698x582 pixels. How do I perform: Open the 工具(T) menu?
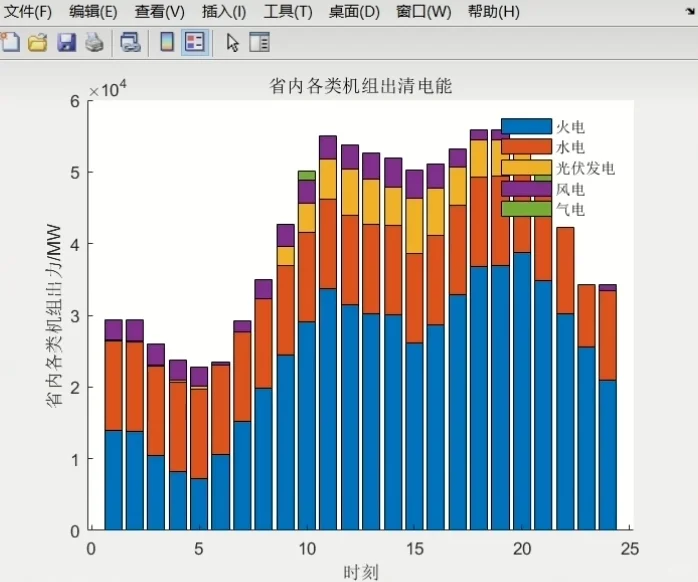point(288,12)
